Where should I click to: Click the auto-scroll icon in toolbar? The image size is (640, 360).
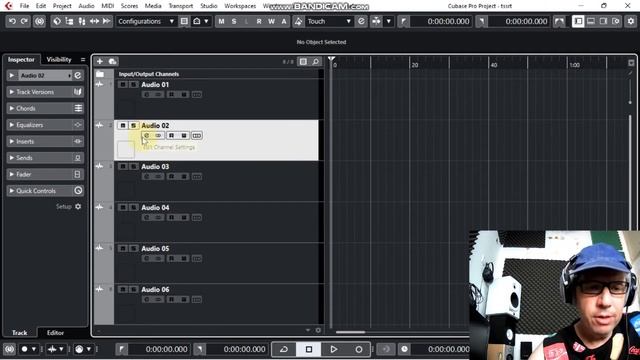click(376, 21)
